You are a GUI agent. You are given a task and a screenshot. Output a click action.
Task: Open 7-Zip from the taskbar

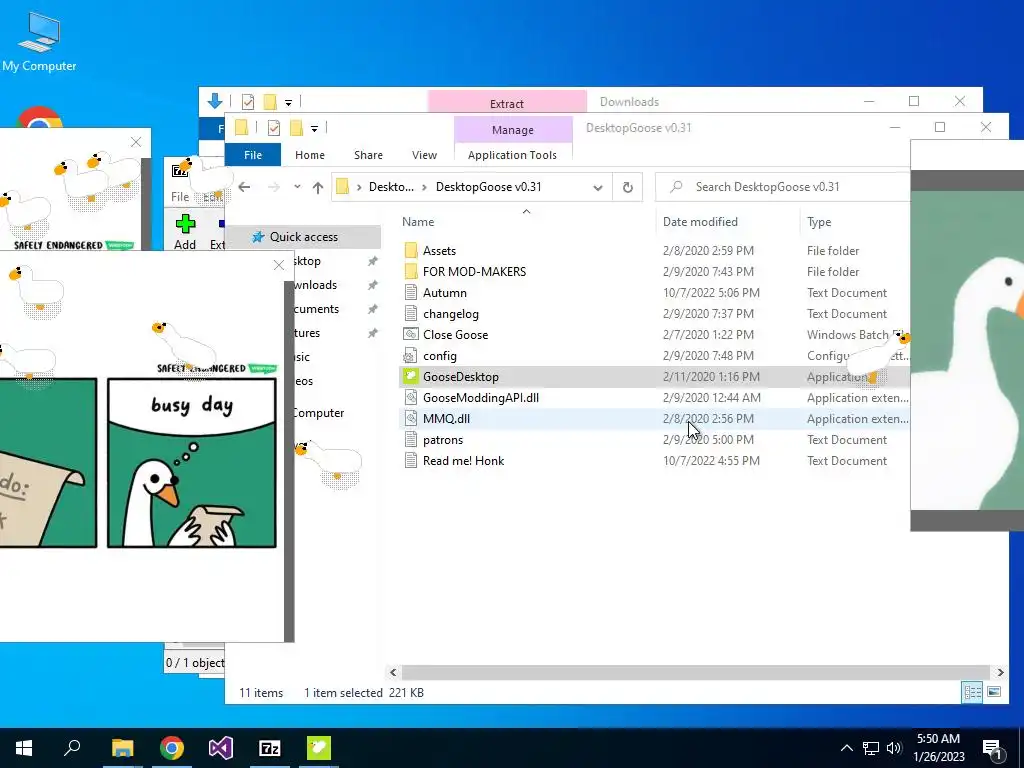270,748
